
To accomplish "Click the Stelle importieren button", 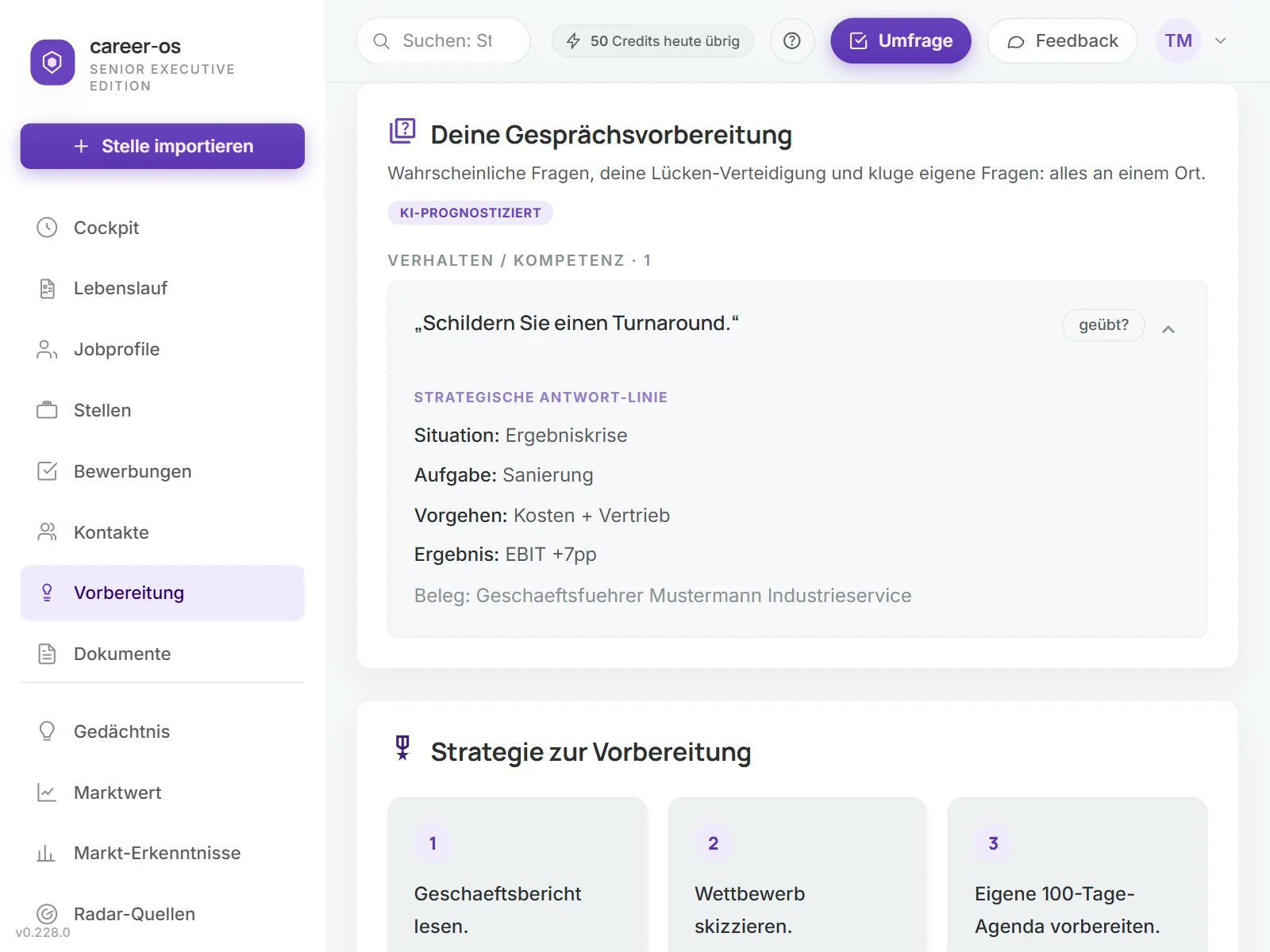I will [163, 146].
